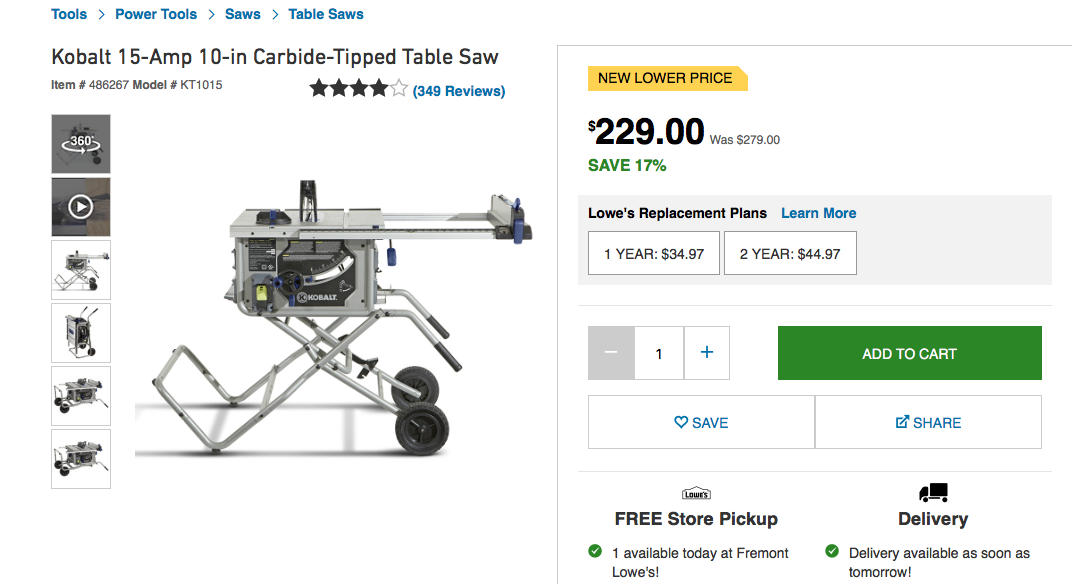This screenshot has width=1072, height=584.
Task: Select the 1 YEAR replacement plan
Action: click(653, 253)
